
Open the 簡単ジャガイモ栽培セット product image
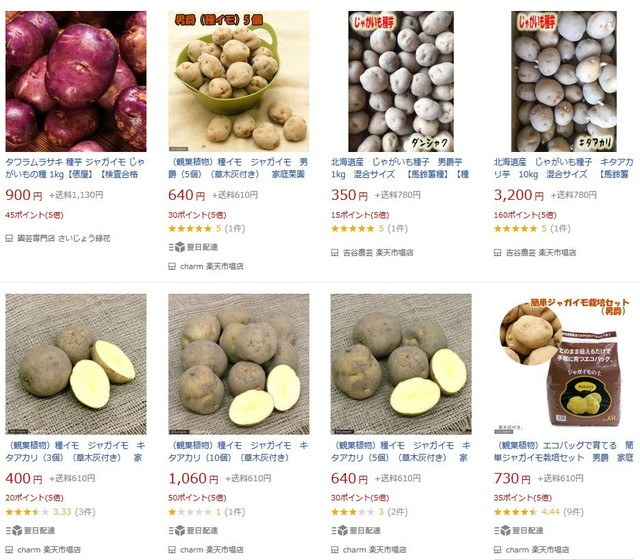(564, 364)
